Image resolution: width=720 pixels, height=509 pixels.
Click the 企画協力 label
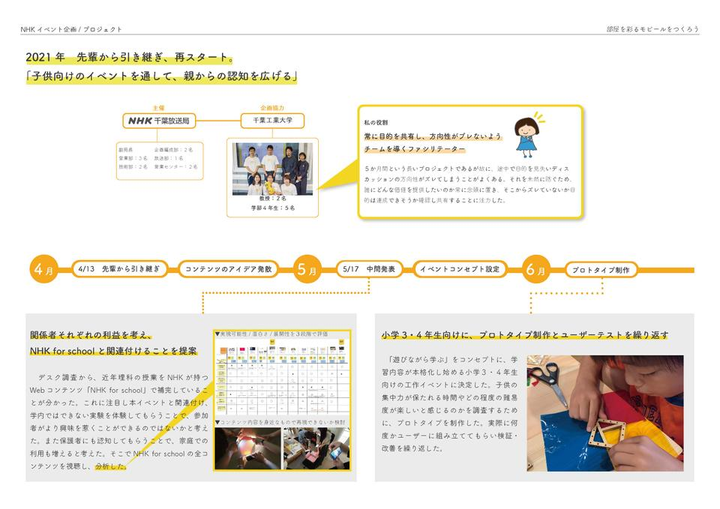coord(272,108)
